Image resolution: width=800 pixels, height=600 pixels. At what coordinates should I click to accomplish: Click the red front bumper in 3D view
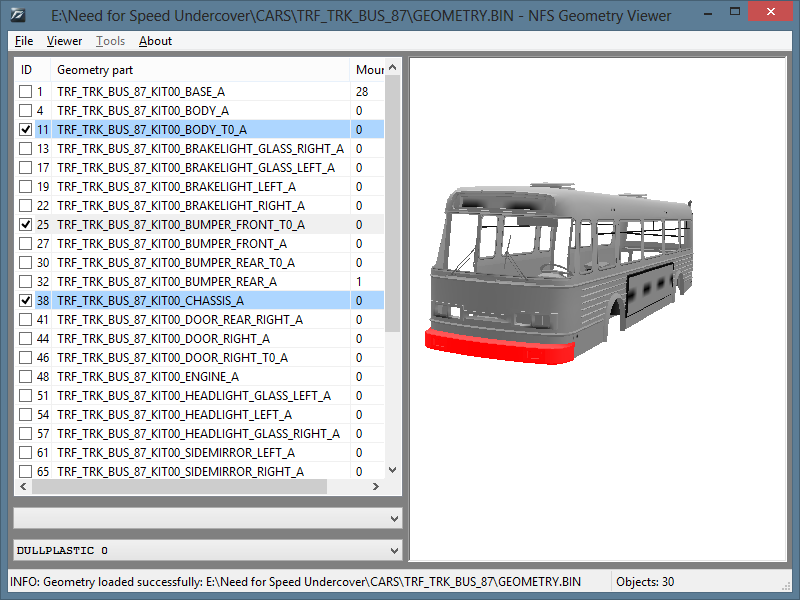tap(499, 348)
